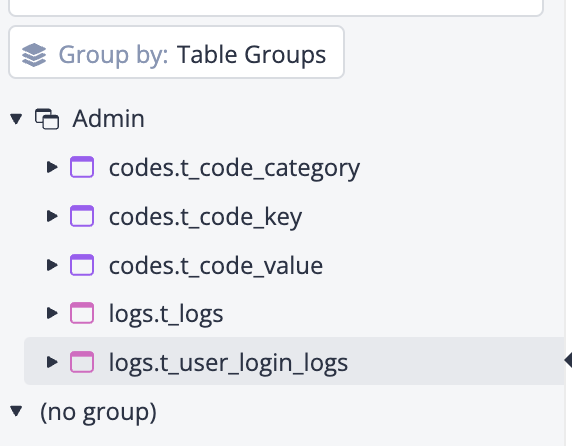Collapse the Admin group

16,119
